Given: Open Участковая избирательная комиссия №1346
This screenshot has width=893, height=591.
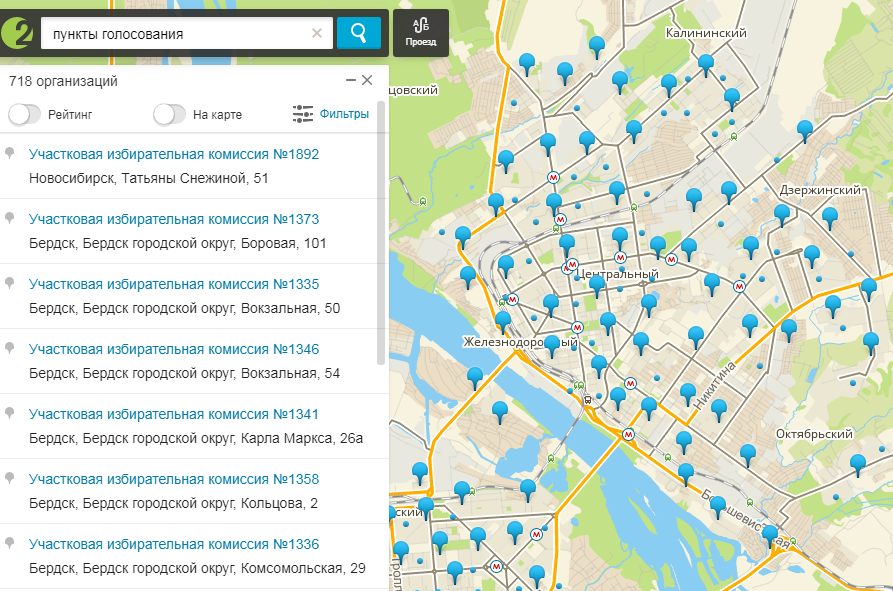Looking at the screenshot, I should click(174, 349).
